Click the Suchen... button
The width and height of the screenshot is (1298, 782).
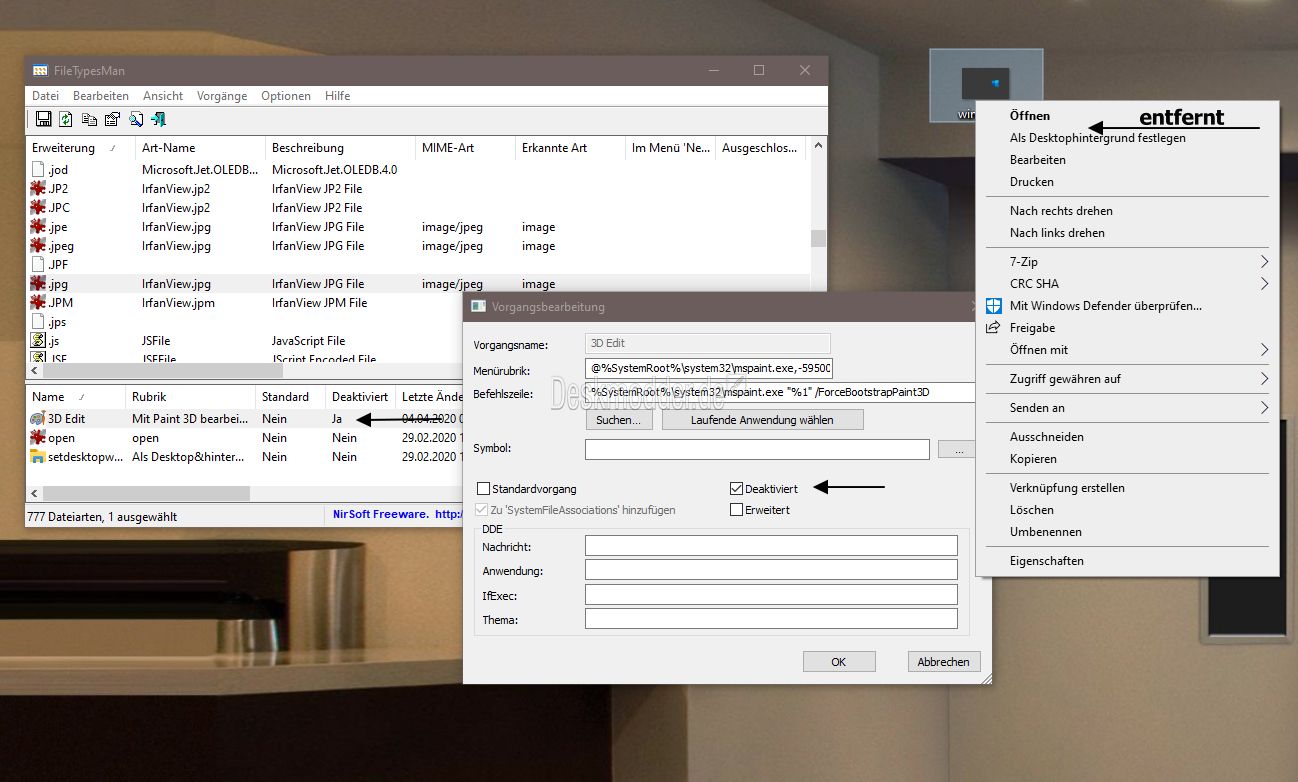[x=619, y=420]
